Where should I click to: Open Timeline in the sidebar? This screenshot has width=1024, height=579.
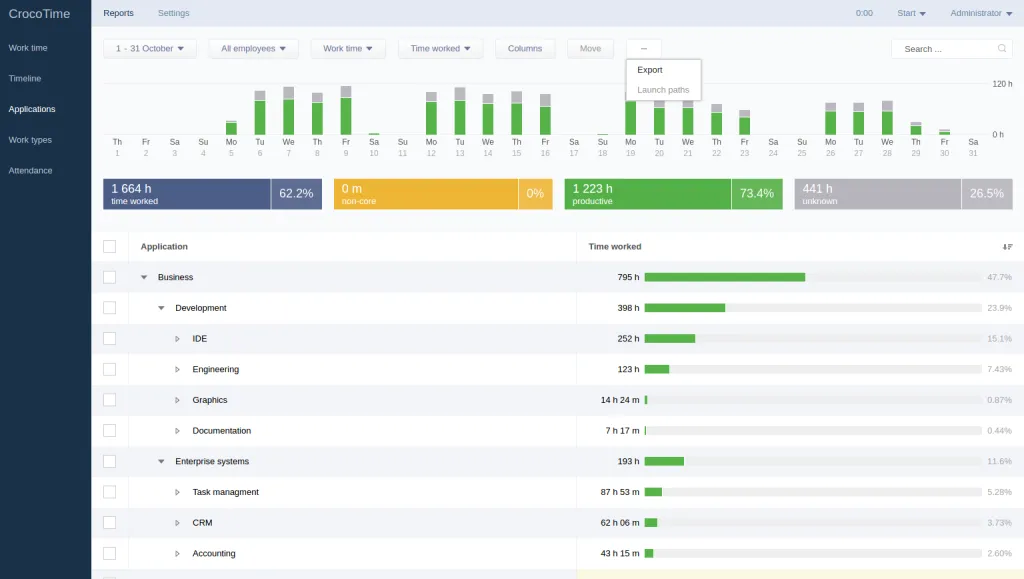25,78
